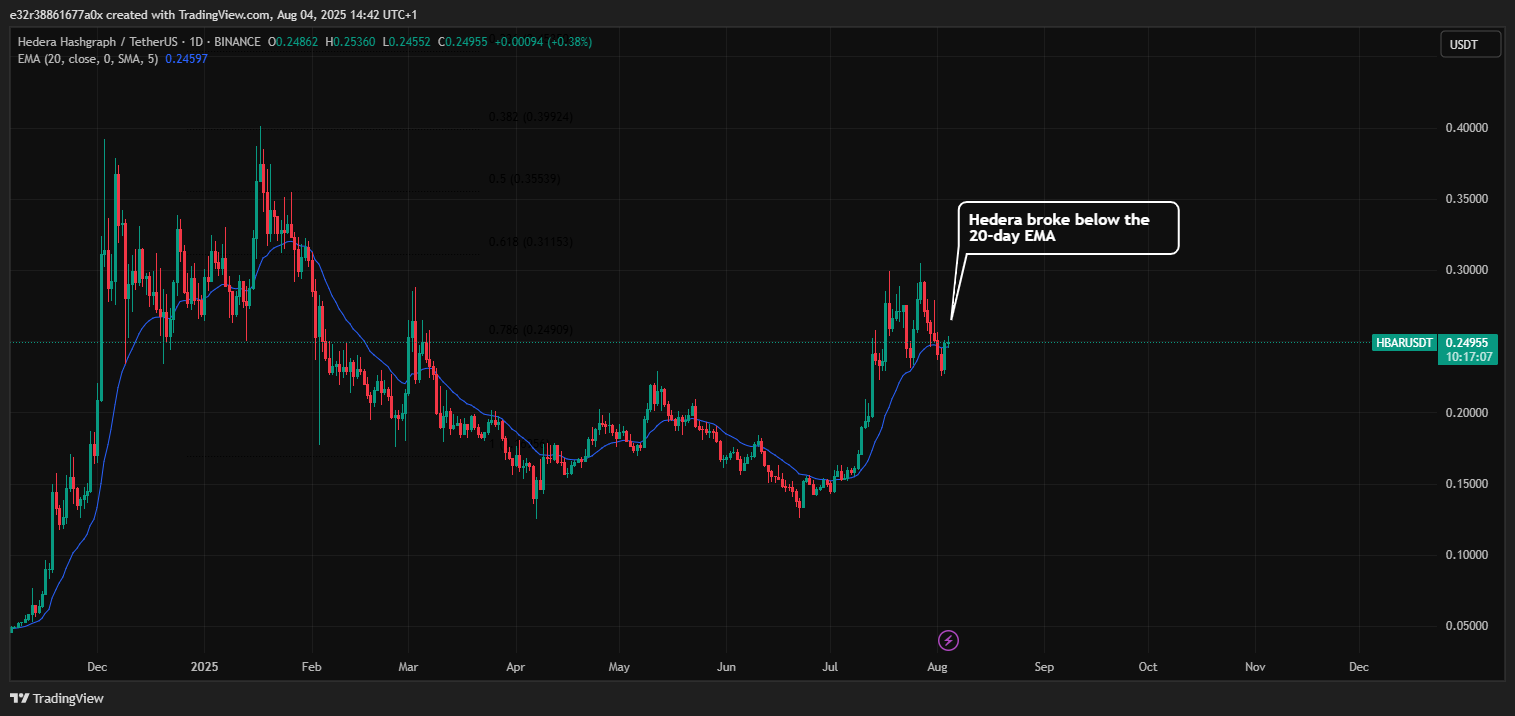Click the purple lightning event icon
This screenshot has width=1515, height=716.
click(x=949, y=640)
